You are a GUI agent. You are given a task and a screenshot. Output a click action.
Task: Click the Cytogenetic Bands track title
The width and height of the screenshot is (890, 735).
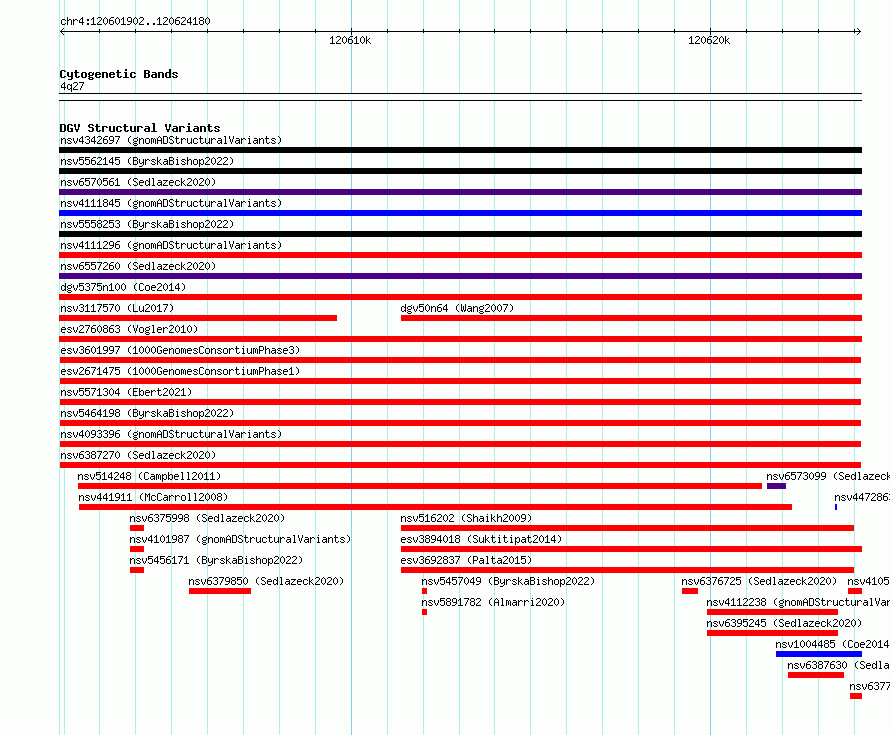point(119,74)
